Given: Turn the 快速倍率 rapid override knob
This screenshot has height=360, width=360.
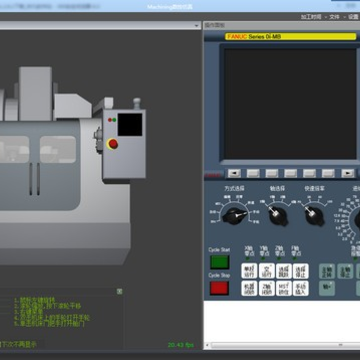Looking at the screenshot, I should (314, 215).
